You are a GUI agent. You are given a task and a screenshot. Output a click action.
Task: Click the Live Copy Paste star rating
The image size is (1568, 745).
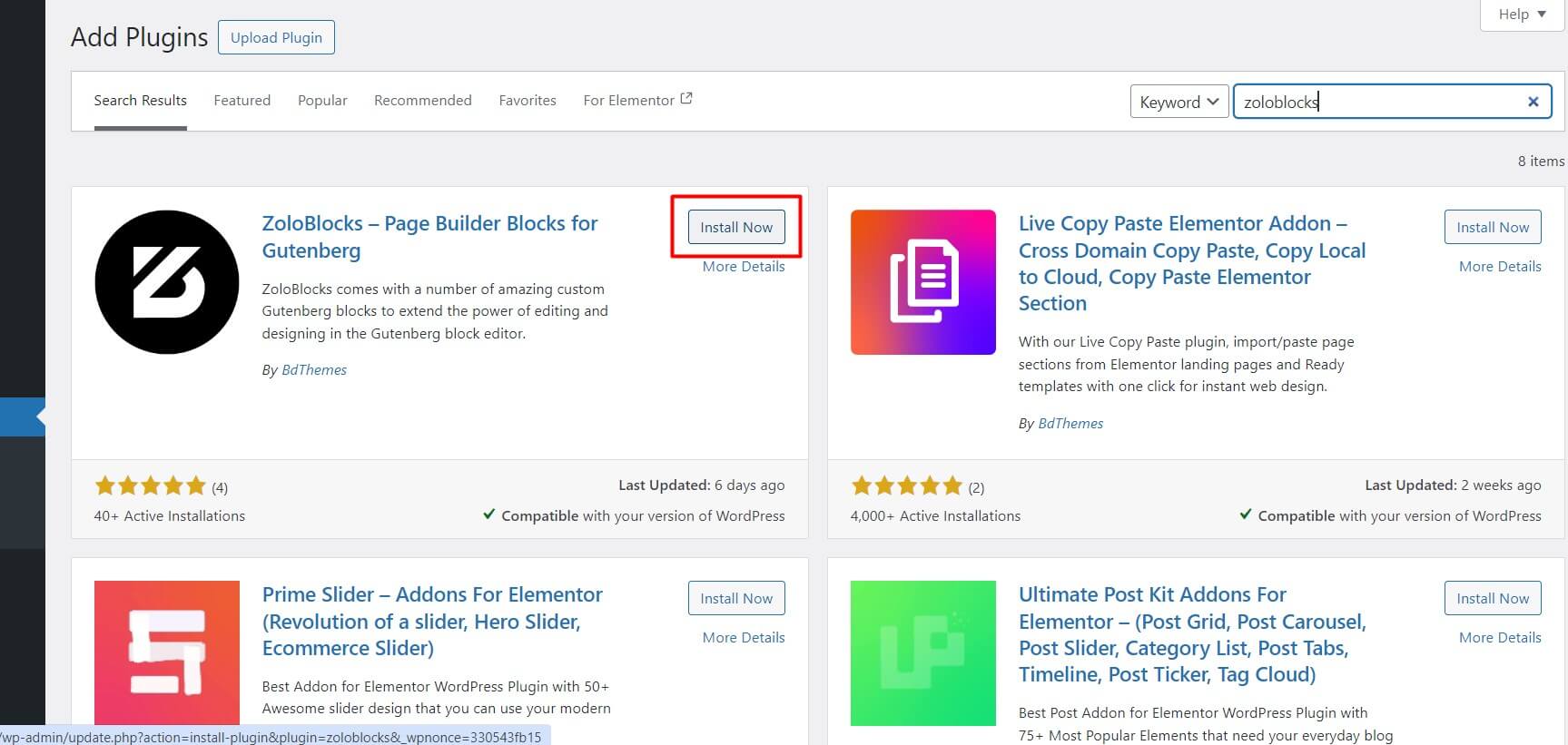[x=907, y=486]
